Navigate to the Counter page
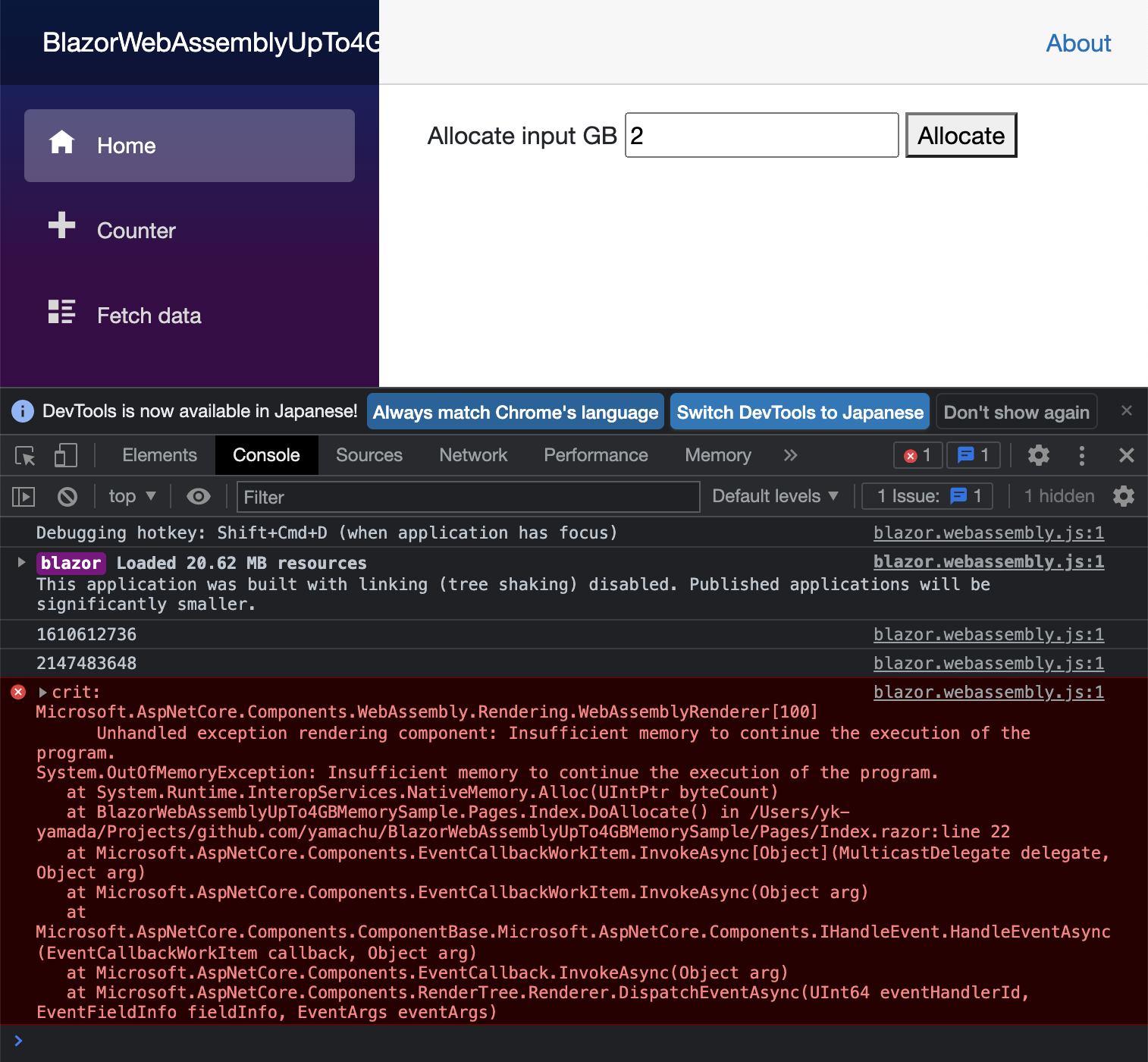This screenshot has width=1148, height=1062. 190,231
